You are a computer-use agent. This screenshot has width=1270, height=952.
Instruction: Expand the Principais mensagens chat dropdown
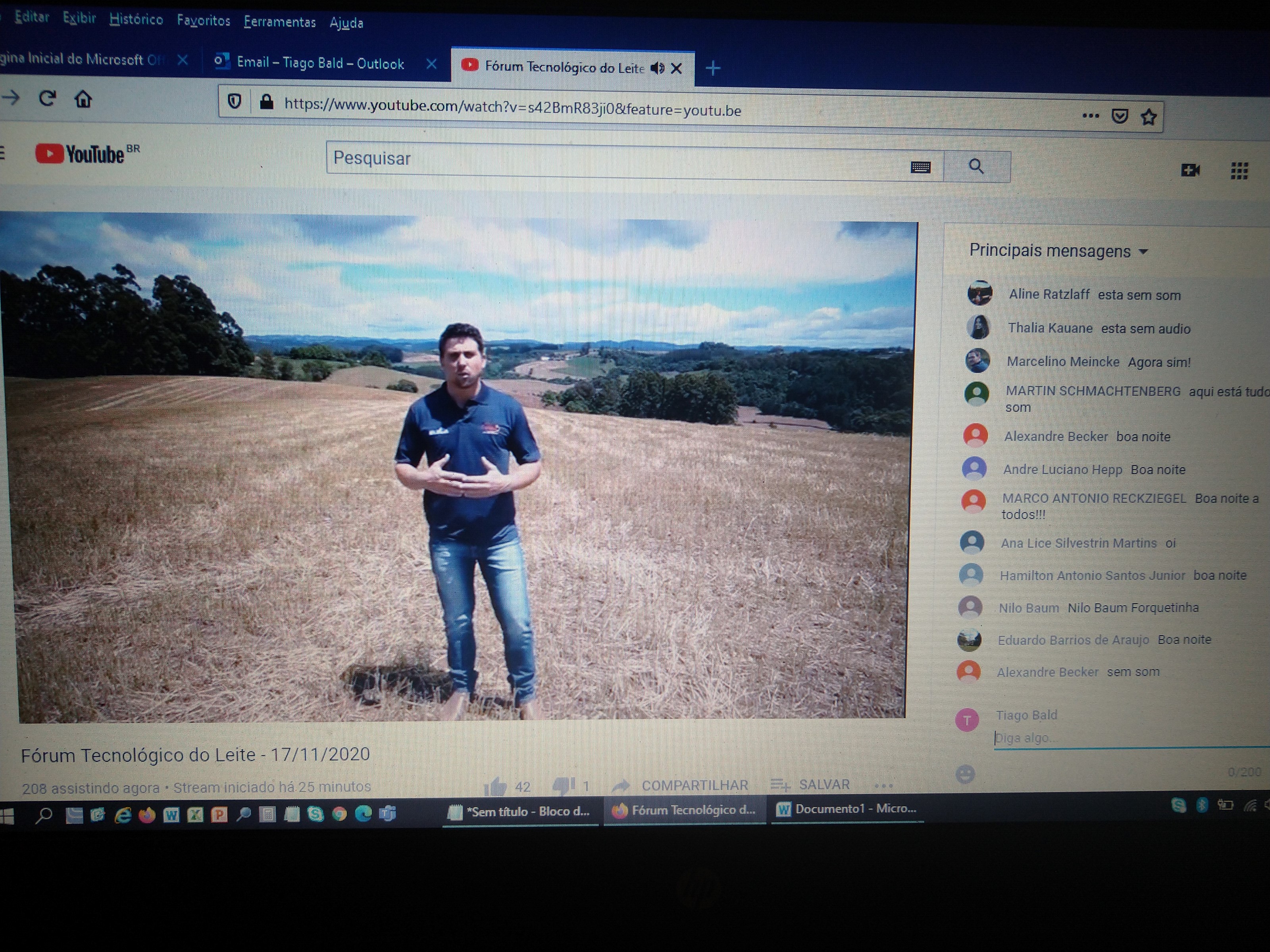[x=1059, y=251]
